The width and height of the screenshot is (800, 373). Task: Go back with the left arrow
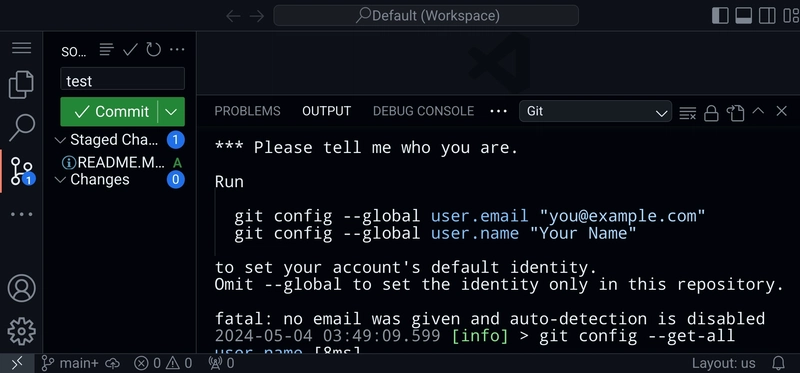[233, 16]
